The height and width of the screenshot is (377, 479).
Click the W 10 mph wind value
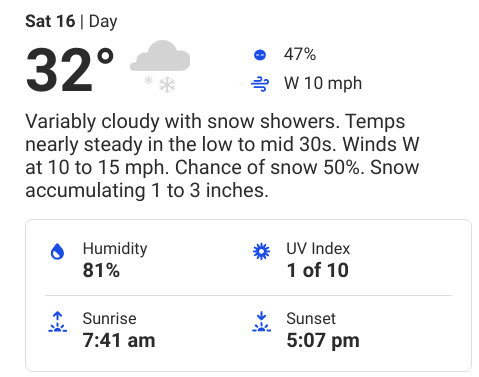pos(323,83)
